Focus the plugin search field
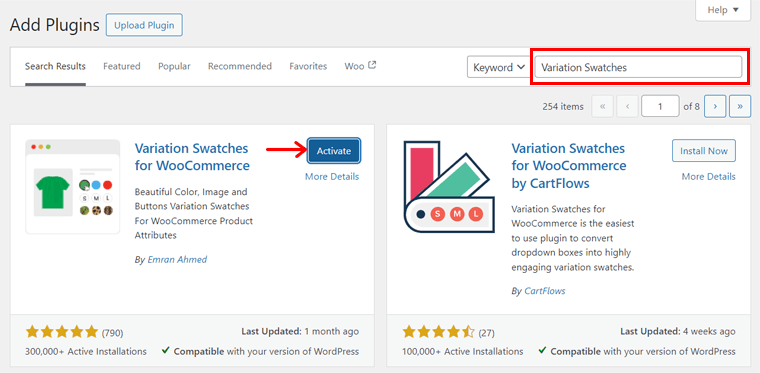The image size is (760, 373). tap(638, 67)
